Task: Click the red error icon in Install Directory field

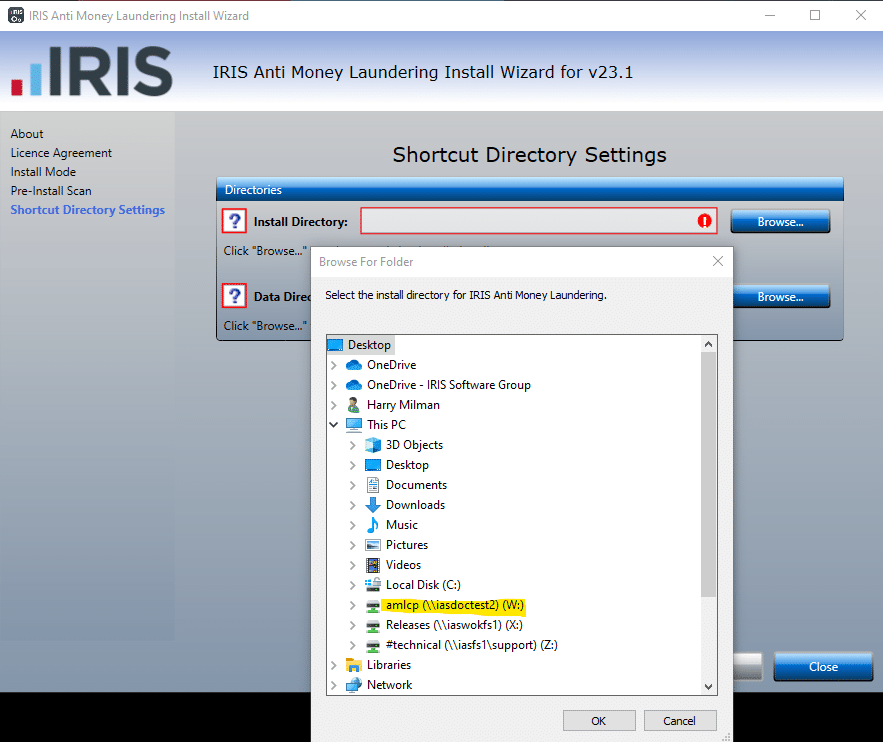Action: 704,221
